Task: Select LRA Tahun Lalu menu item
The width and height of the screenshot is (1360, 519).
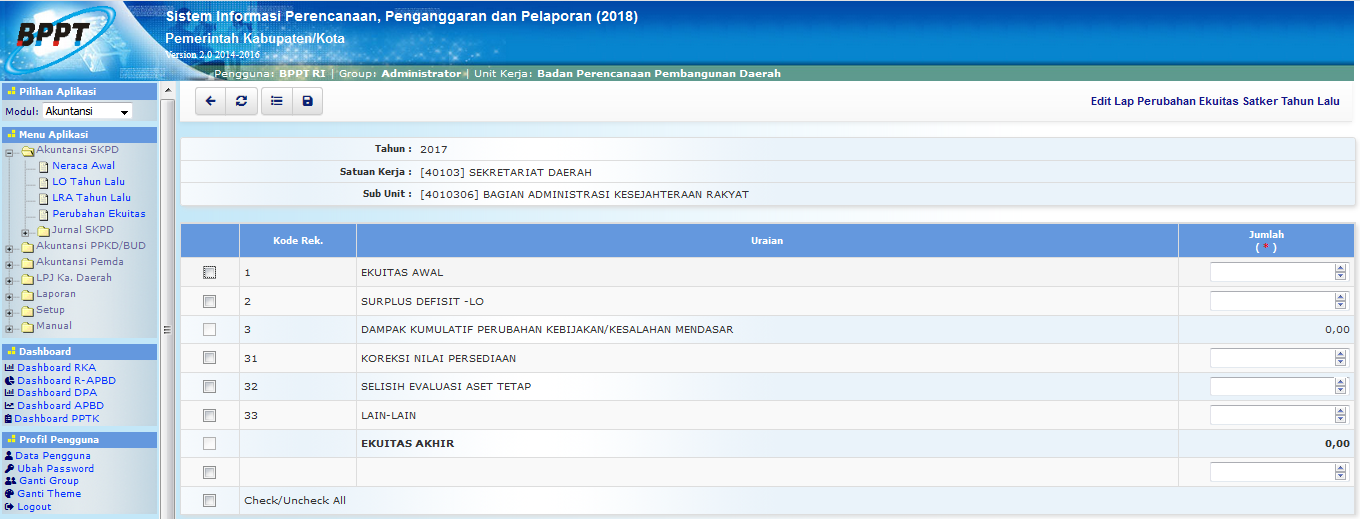Action: click(91, 198)
